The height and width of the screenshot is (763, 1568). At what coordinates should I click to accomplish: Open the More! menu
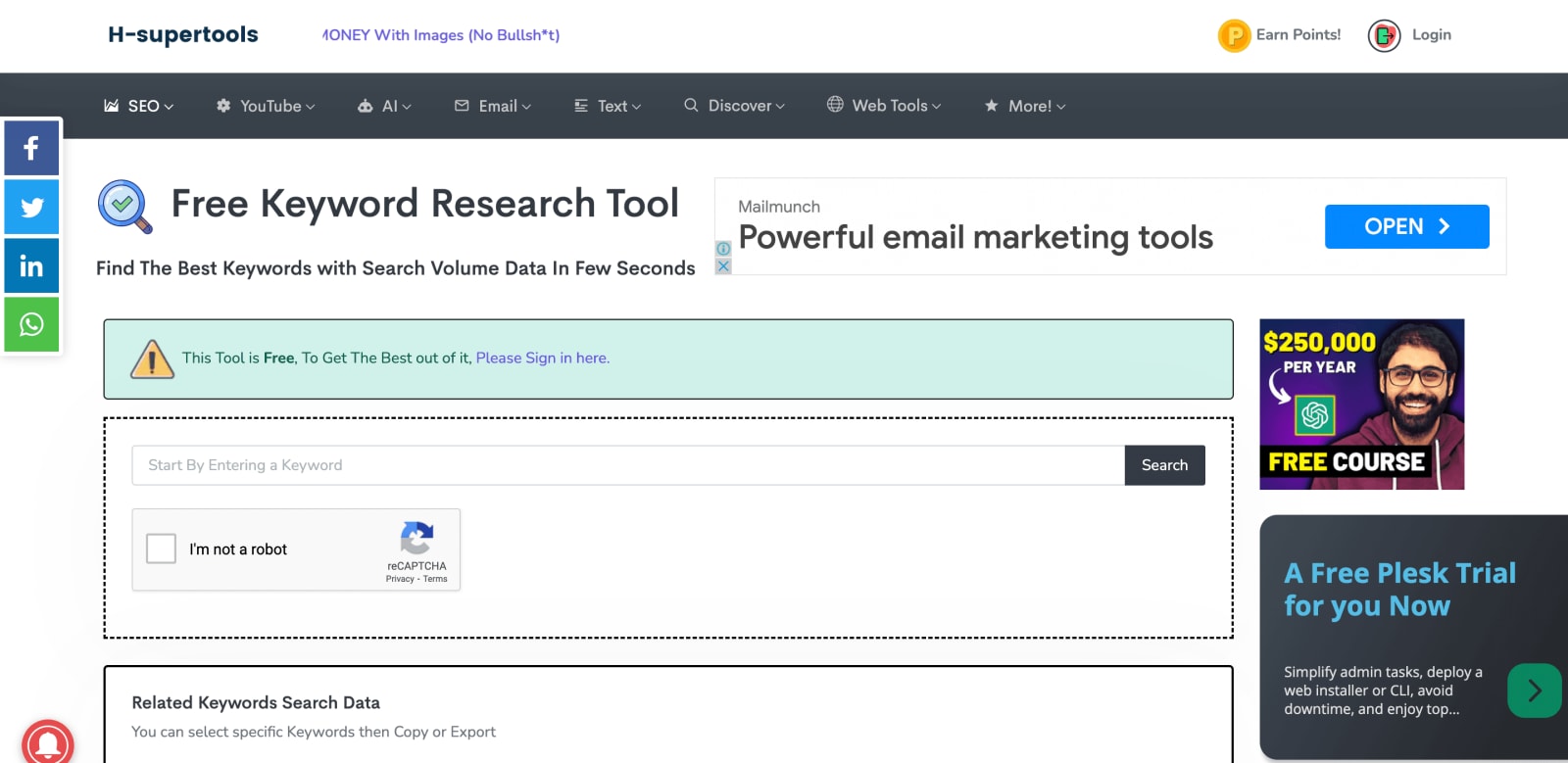pos(1025,106)
